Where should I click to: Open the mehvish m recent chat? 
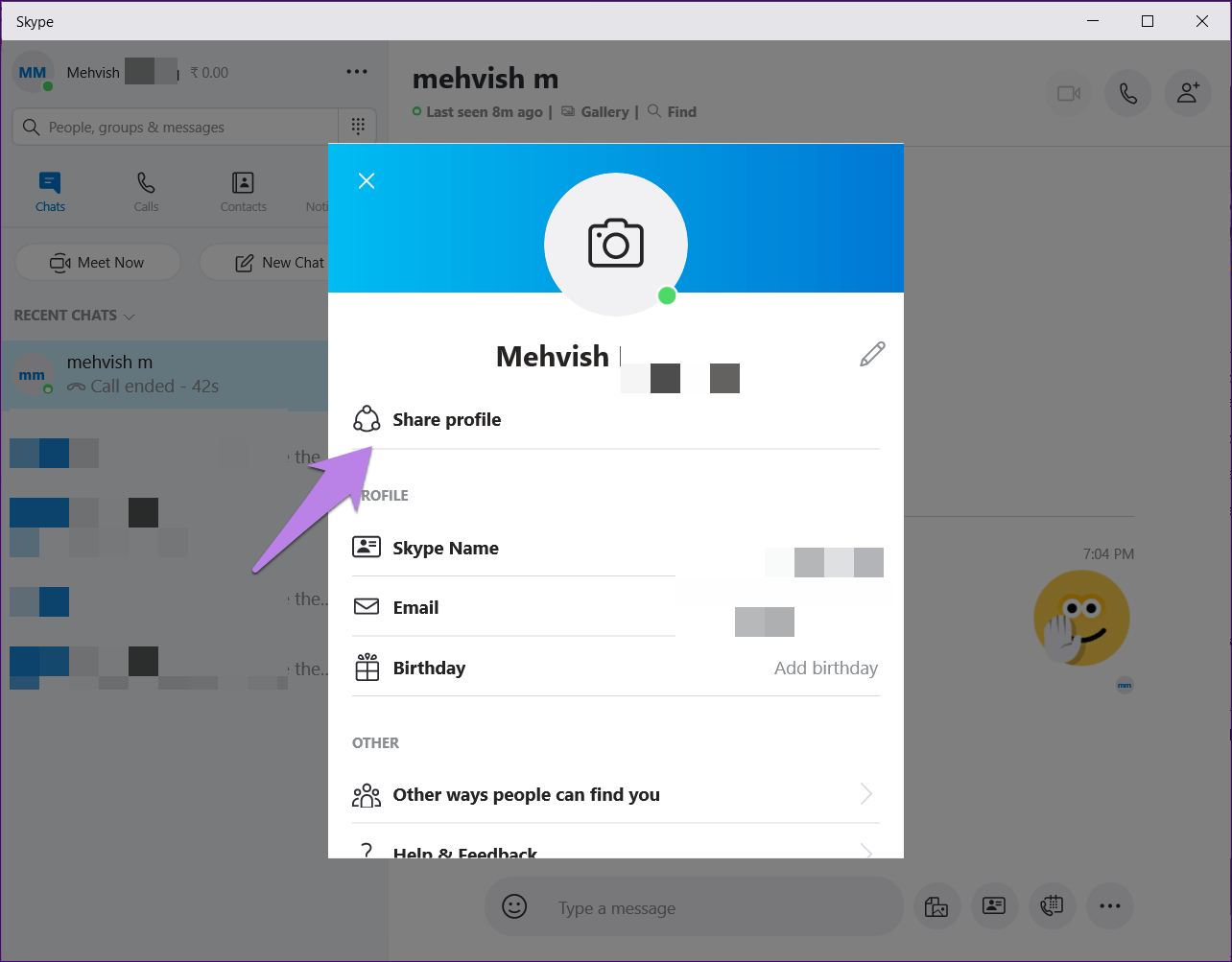164,375
